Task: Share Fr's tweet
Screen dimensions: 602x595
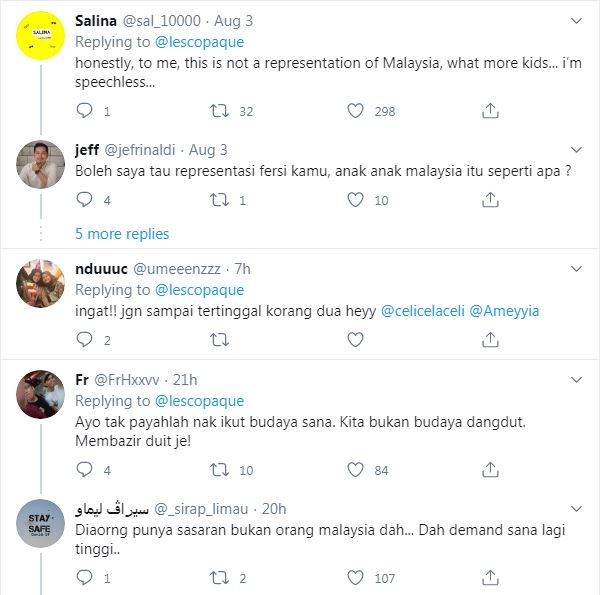Action: pos(490,470)
